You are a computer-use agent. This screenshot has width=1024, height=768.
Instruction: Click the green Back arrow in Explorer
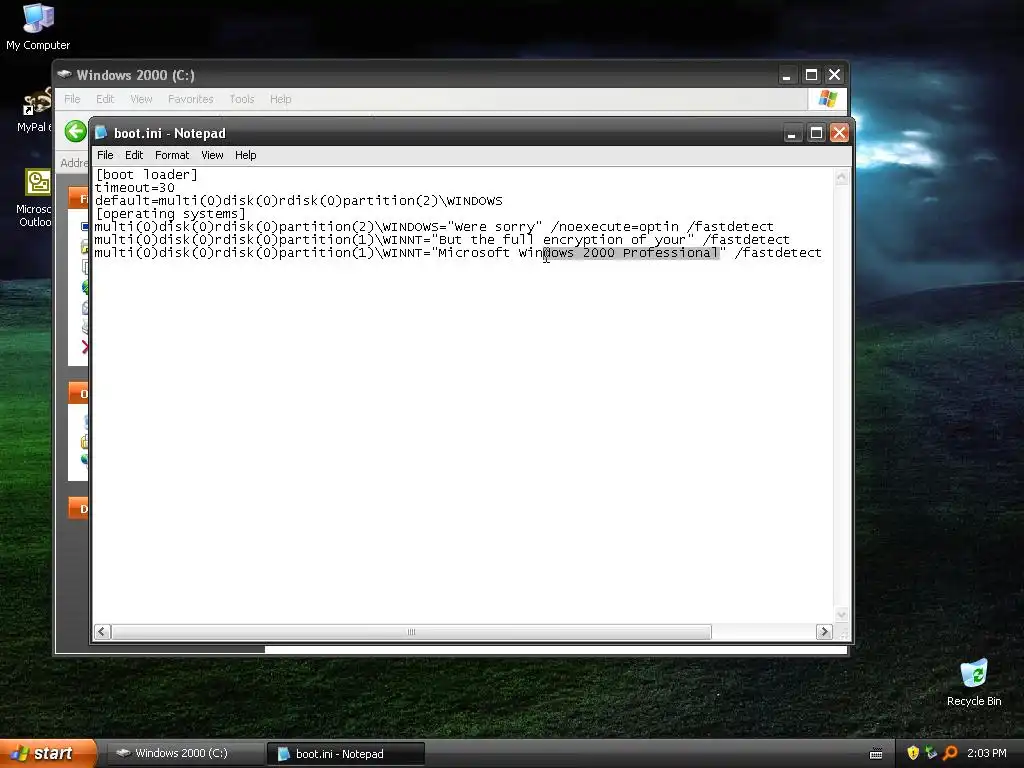(76, 131)
